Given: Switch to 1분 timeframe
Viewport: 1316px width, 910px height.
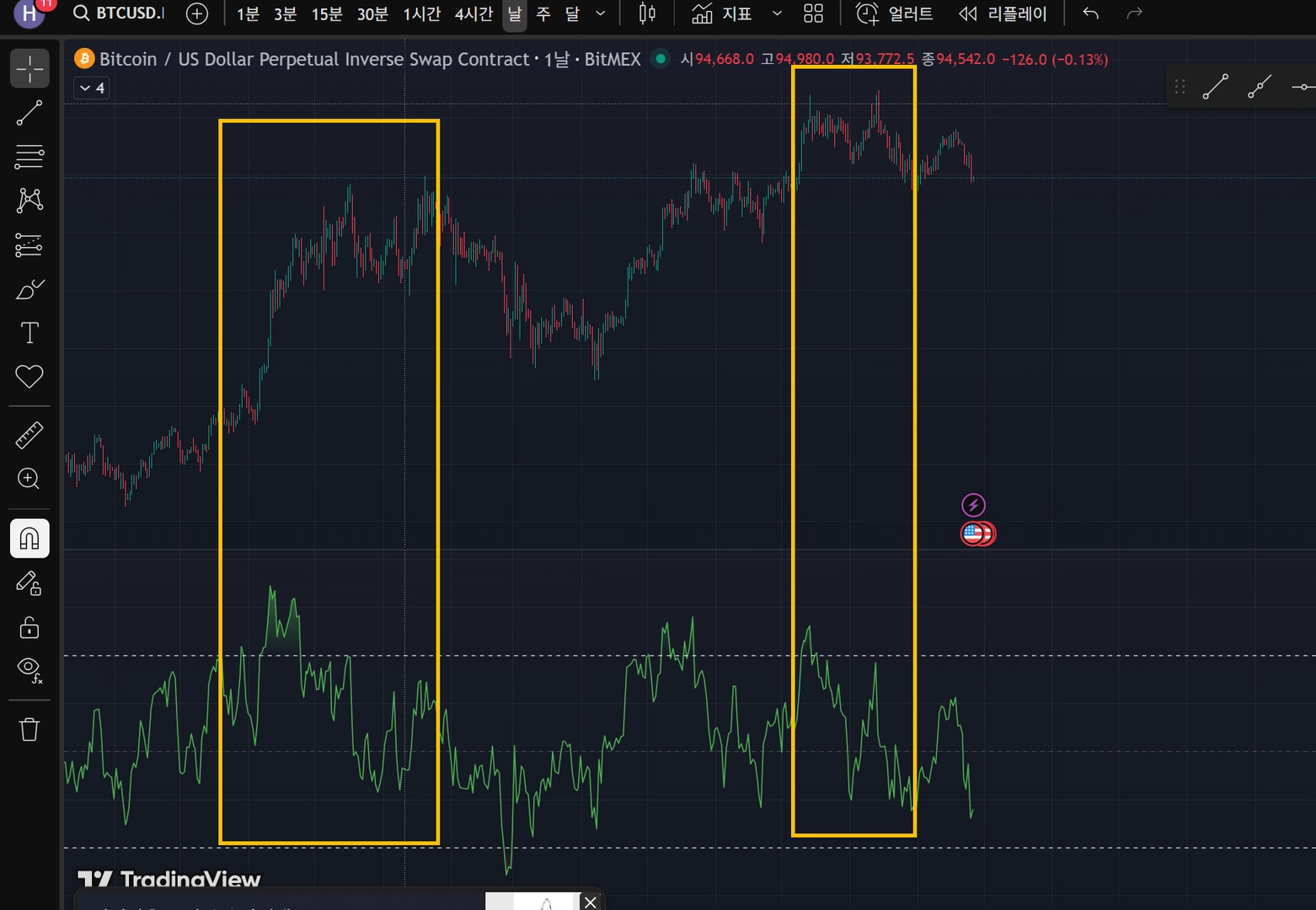Looking at the screenshot, I should click(248, 14).
